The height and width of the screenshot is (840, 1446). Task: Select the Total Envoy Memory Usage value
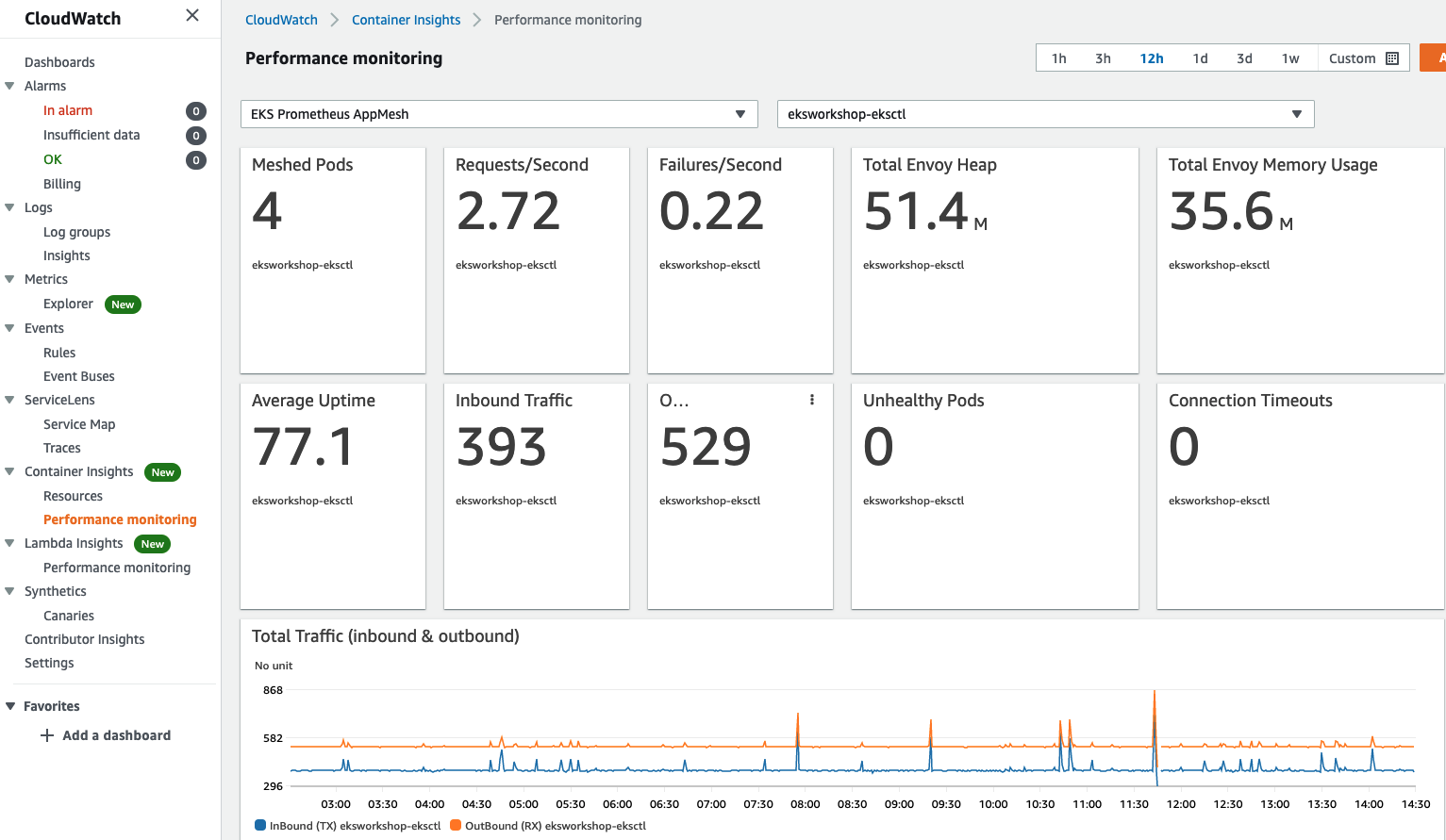tap(1231, 211)
